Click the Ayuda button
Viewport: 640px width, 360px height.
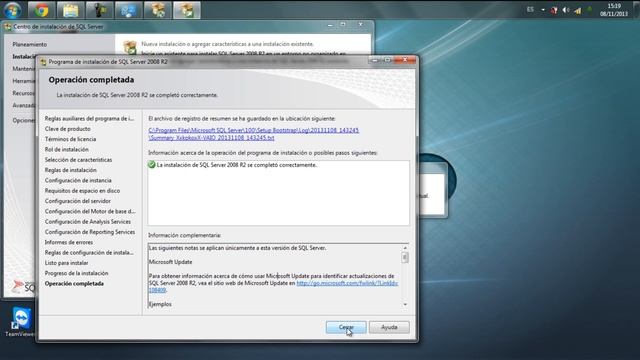click(389, 327)
